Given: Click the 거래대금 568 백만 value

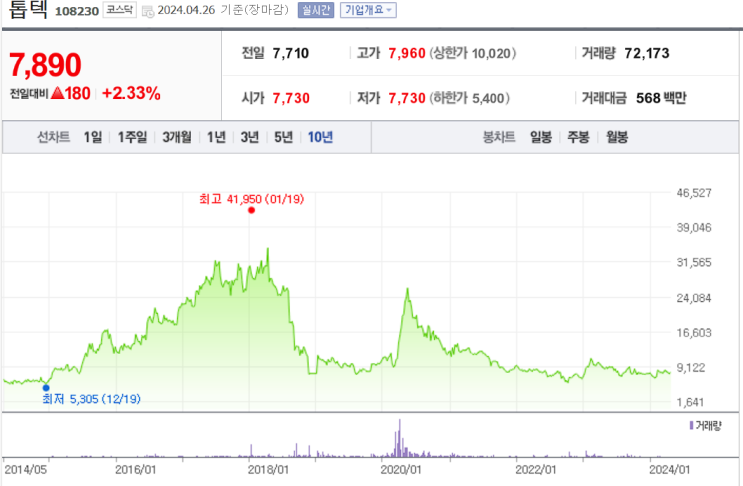Looking at the screenshot, I should tap(661, 98).
